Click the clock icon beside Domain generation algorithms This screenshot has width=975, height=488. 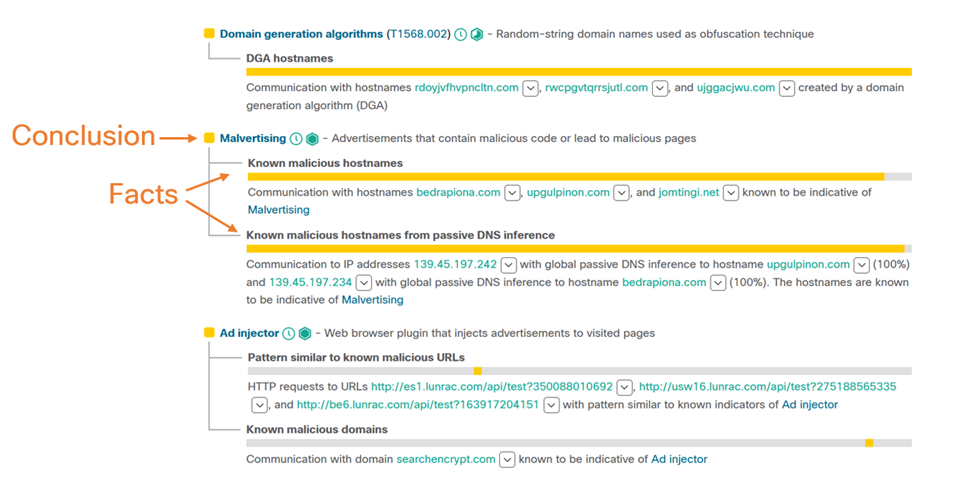[460, 34]
